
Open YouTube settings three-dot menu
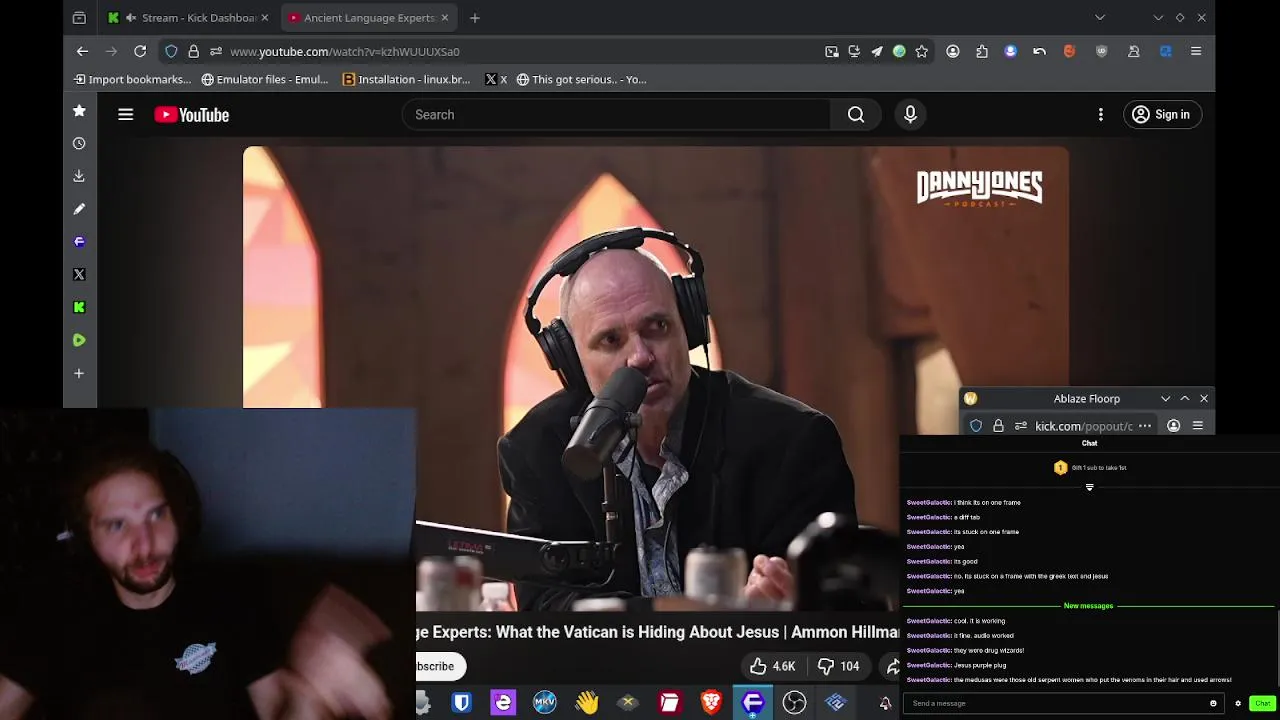(x=1101, y=115)
